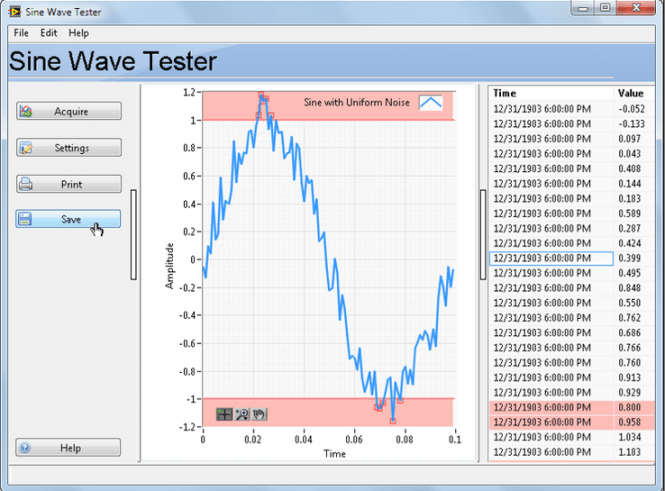Open the Edit menu

click(x=49, y=33)
